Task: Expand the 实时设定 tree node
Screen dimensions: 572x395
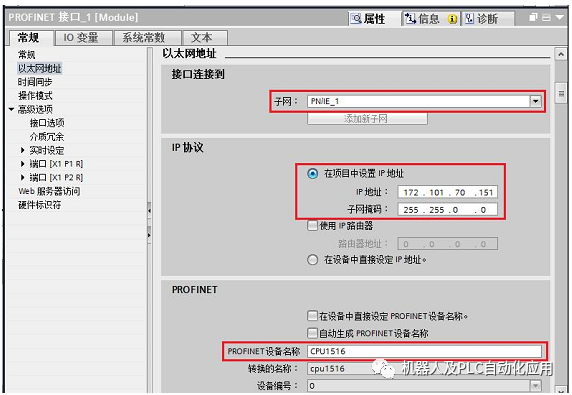Action: (x=23, y=150)
